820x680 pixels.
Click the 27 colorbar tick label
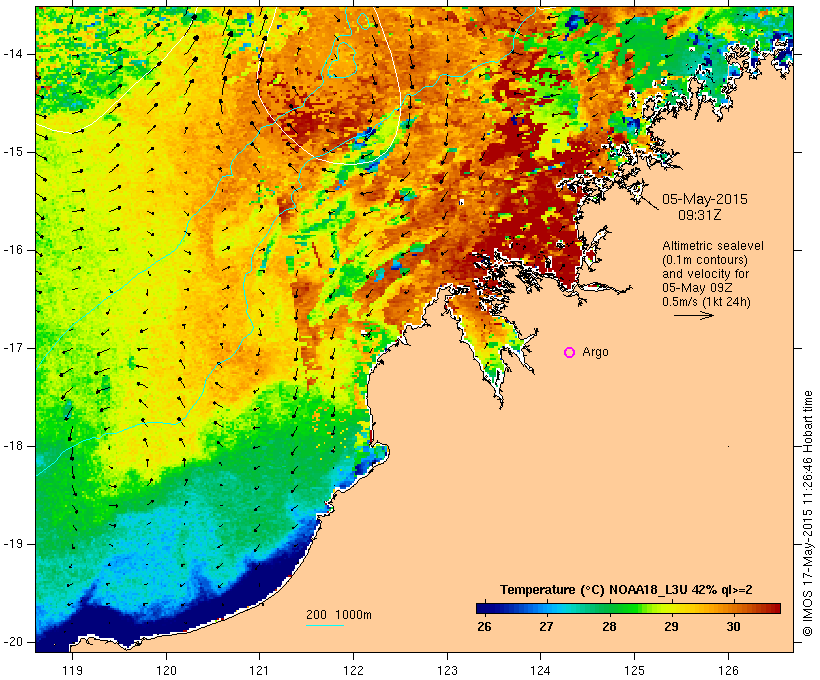point(546,627)
